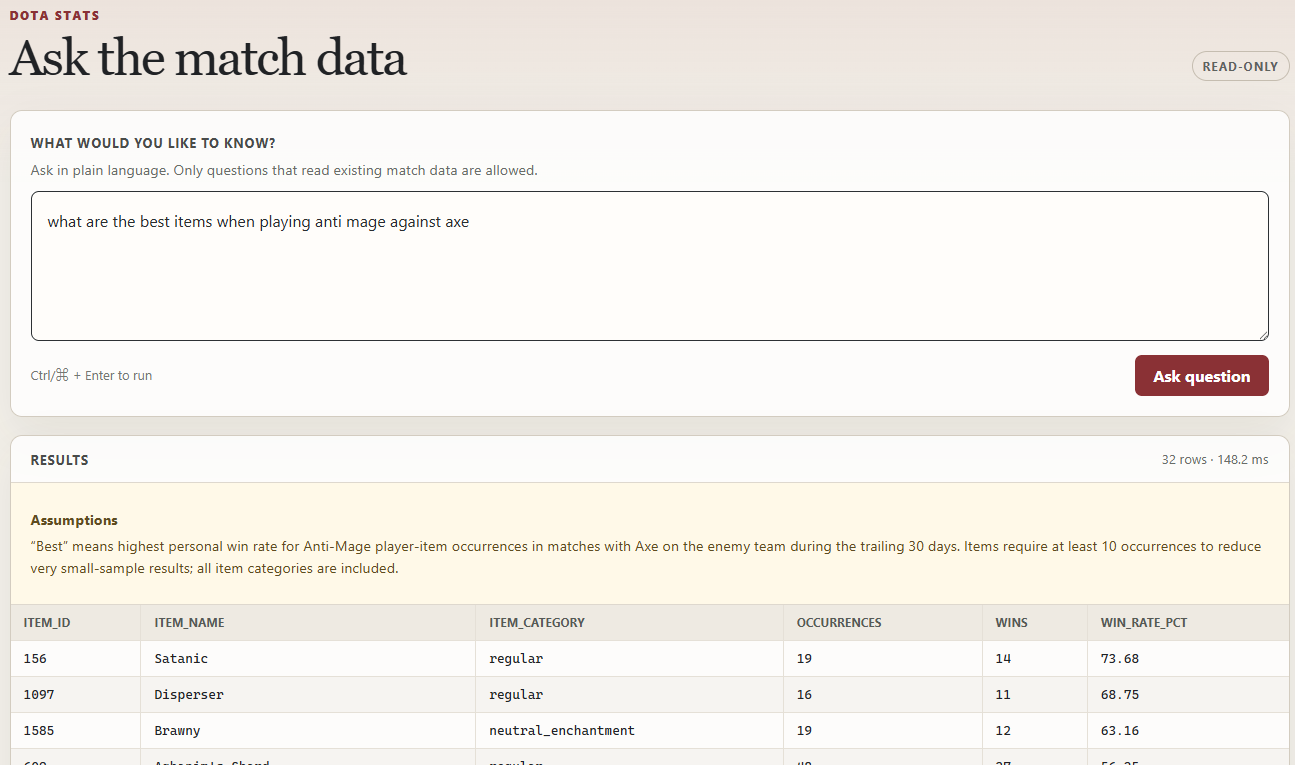
Task: Click the WIN_RATE_PCT column header
Action: 1188,622
